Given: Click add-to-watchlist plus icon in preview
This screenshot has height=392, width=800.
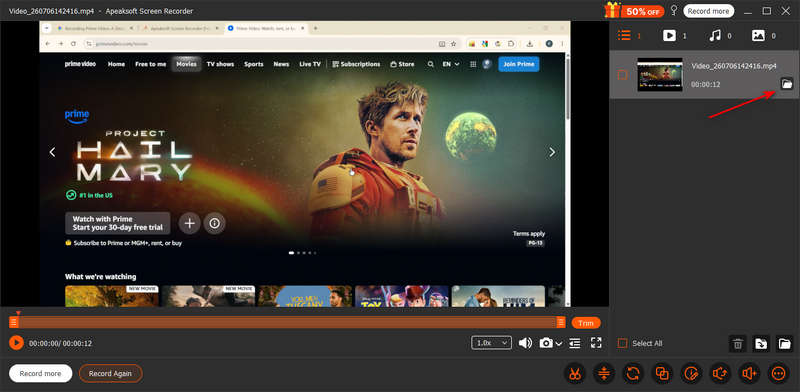Looking at the screenshot, I should point(189,223).
